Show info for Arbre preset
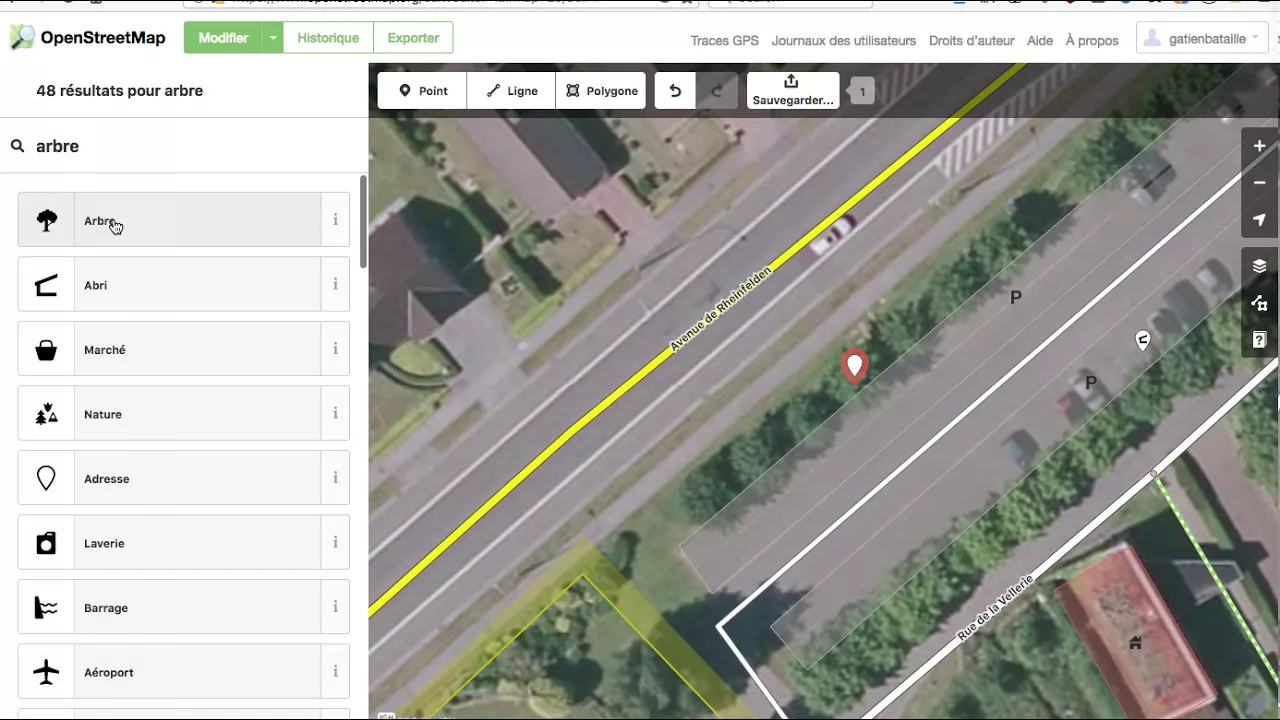Image resolution: width=1280 pixels, height=720 pixels. [335, 220]
